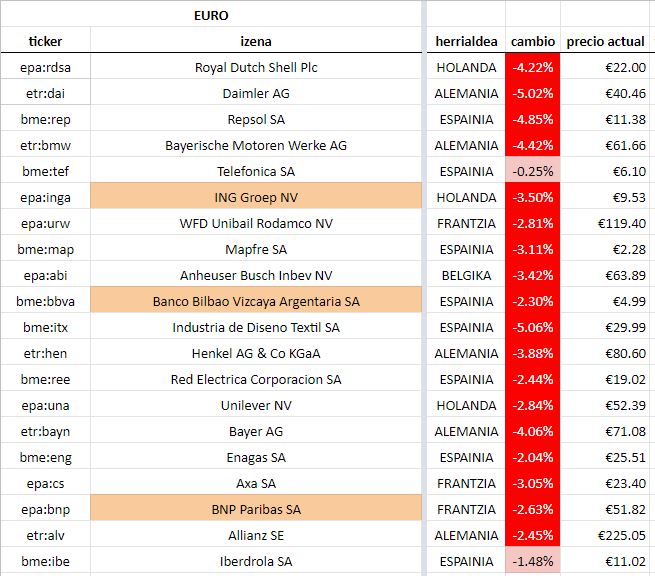Screen dimensions: 655x576
Task: Click the ticker column header
Action: click(46, 41)
